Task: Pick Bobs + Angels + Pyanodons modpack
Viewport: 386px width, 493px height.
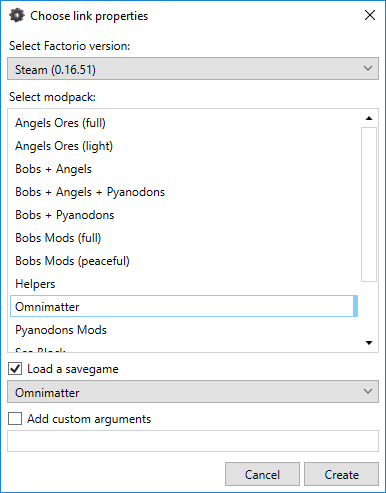Action: tap(184, 192)
